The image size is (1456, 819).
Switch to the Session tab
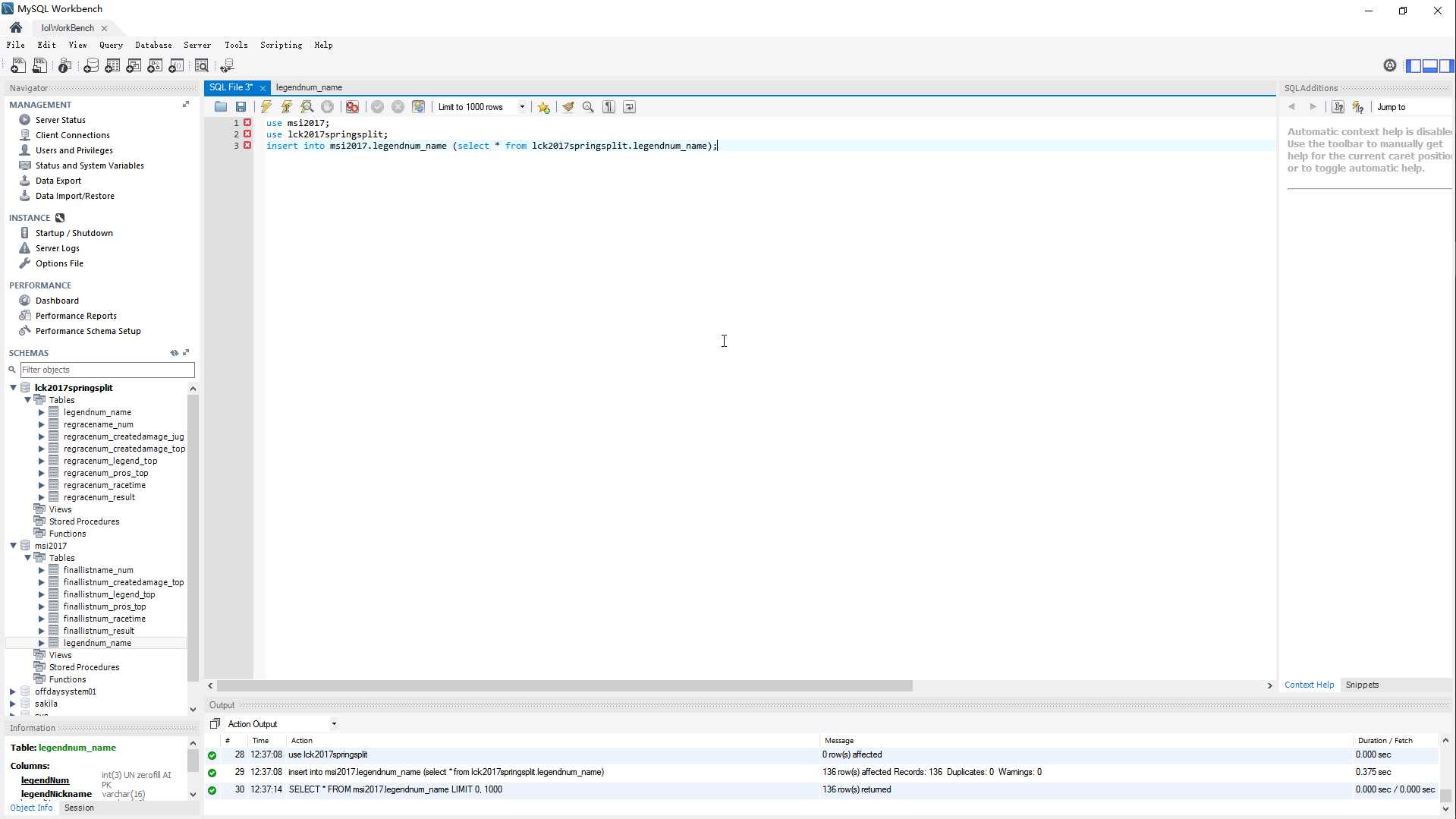(x=79, y=808)
